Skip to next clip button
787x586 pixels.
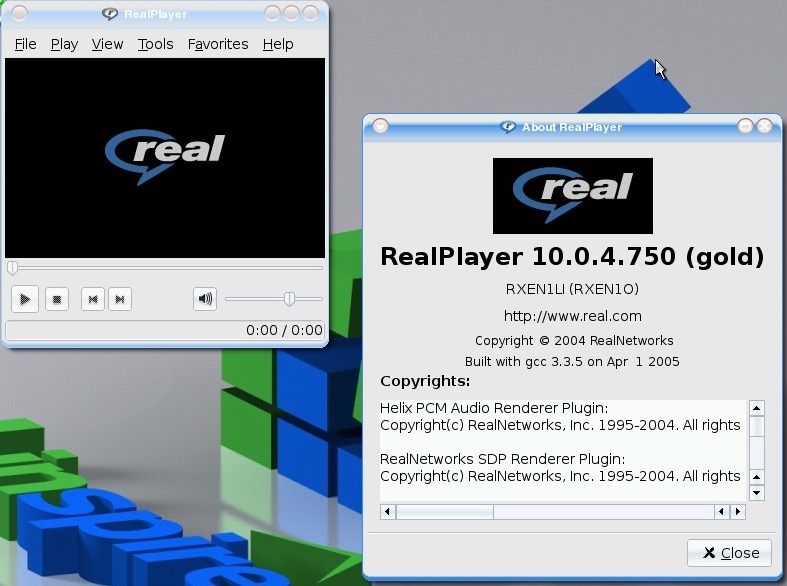tap(119, 299)
